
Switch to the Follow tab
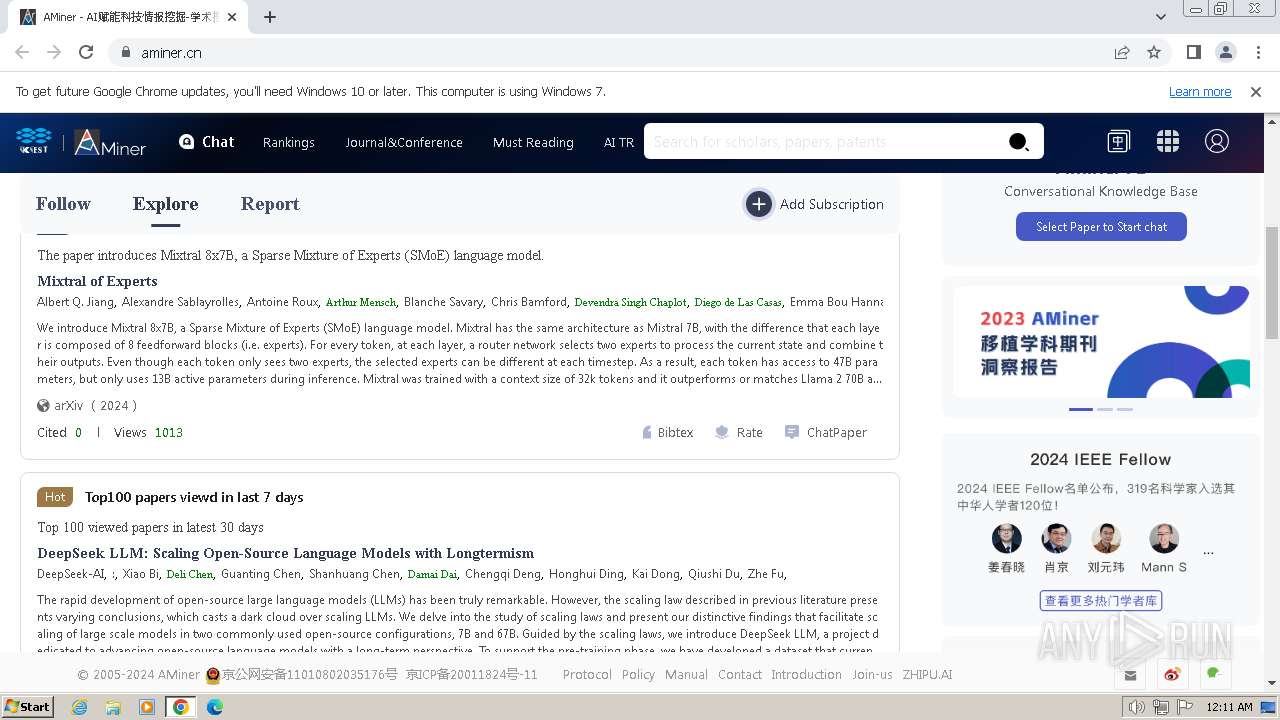tap(63, 204)
